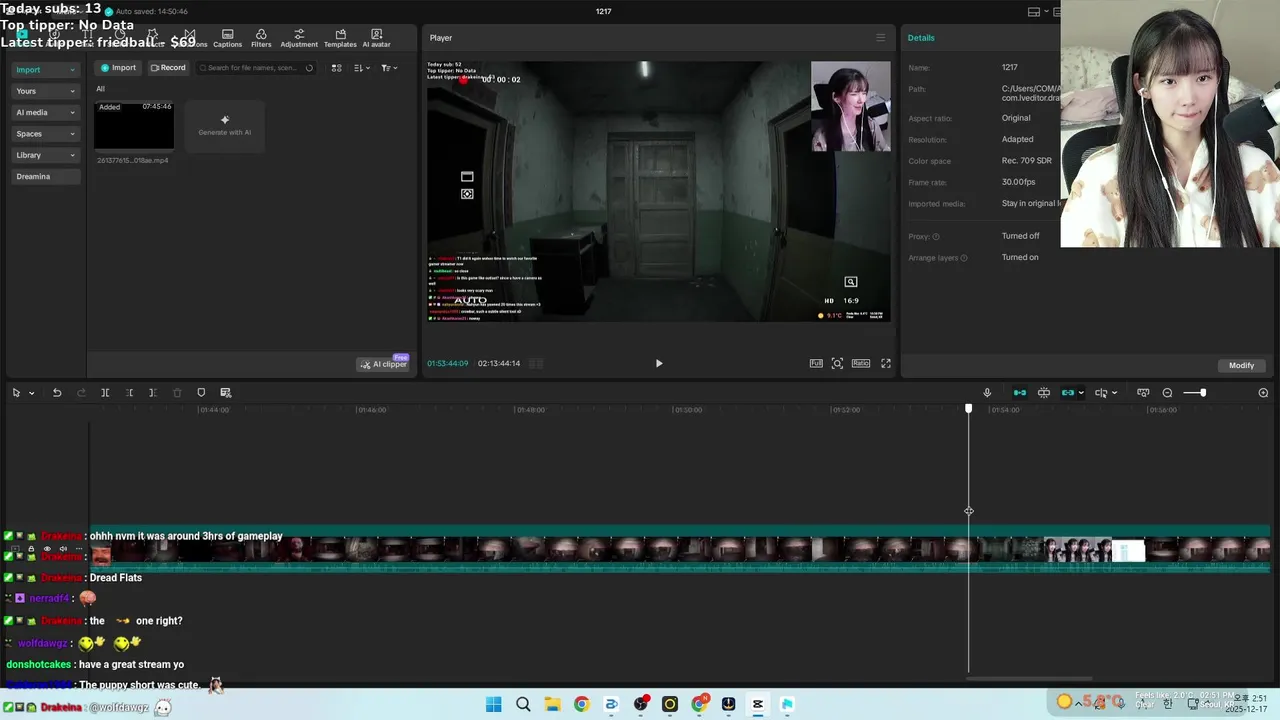Image resolution: width=1280 pixels, height=720 pixels.
Task: Zoom in the timeline
Action: 1263,393
